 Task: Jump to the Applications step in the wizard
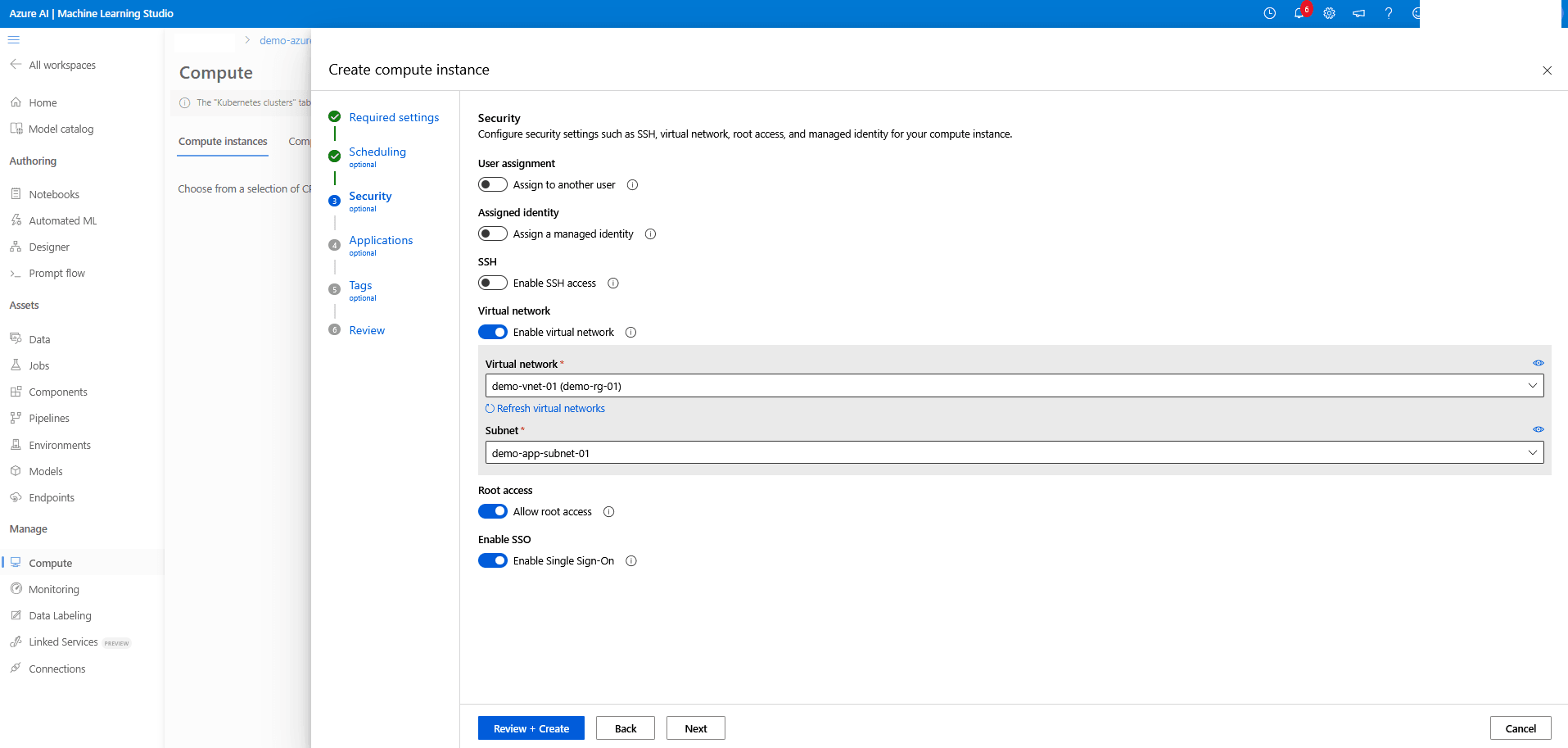click(x=380, y=239)
